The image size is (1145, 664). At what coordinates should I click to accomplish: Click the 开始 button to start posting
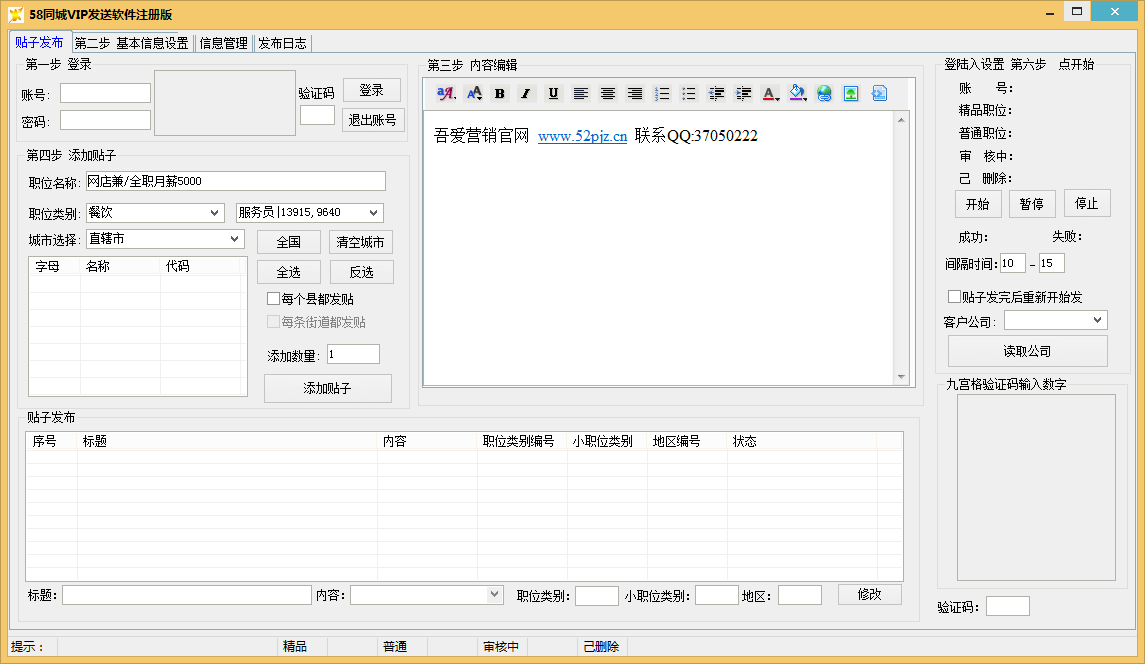coord(977,204)
